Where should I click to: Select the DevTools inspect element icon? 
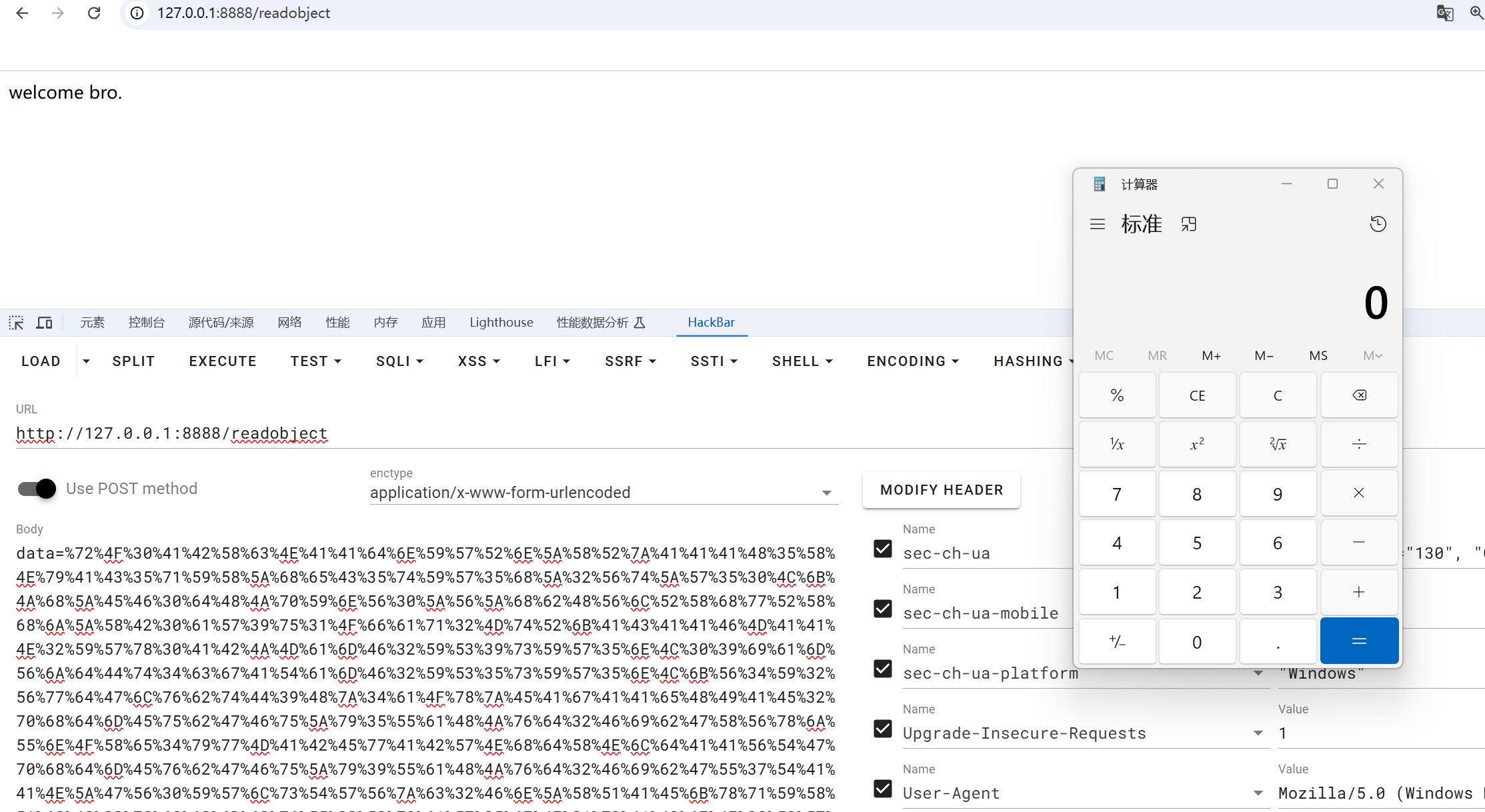(x=16, y=323)
